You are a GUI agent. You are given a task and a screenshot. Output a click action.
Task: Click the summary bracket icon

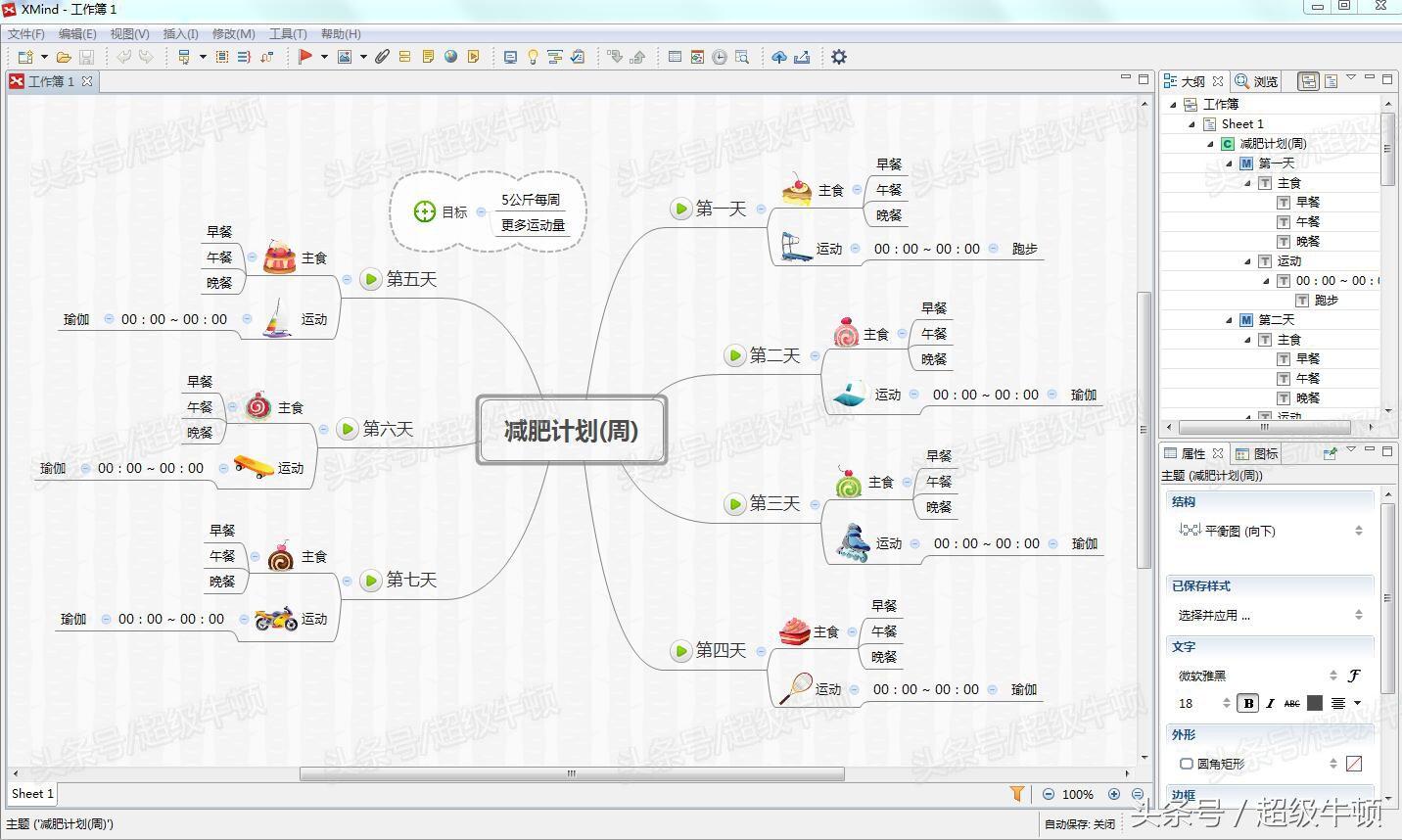point(244,57)
